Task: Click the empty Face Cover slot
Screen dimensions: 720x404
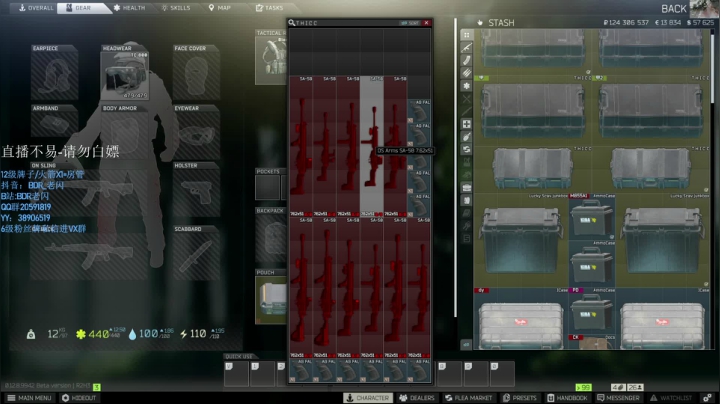Action: pyautogui.click(x=196, y=75)
